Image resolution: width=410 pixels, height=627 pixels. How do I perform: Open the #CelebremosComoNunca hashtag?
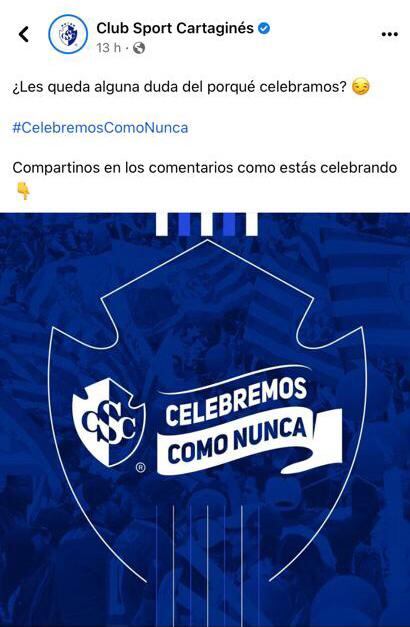pos(100,128)
